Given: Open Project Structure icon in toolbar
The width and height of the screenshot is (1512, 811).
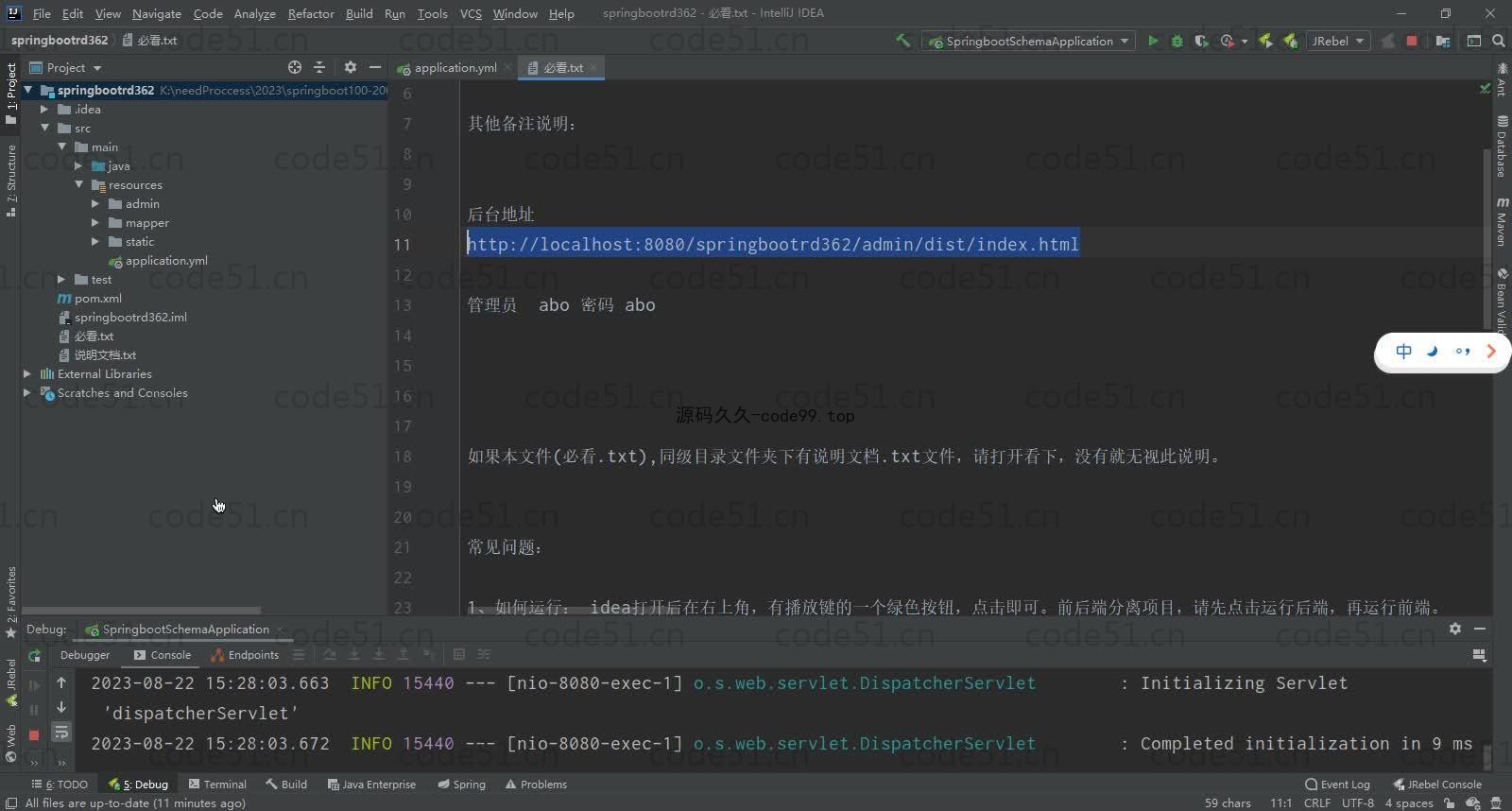Looking at the screenshot, I should coord(1443,41).
